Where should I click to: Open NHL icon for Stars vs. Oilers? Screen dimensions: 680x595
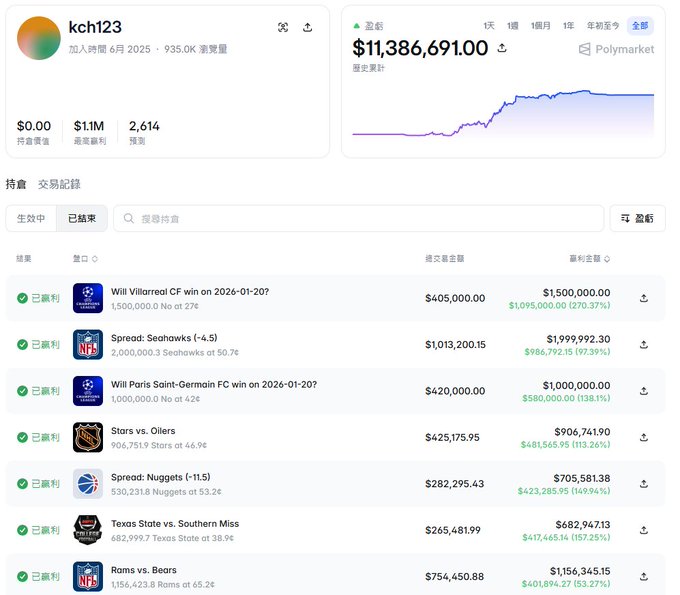coord(88,437)
